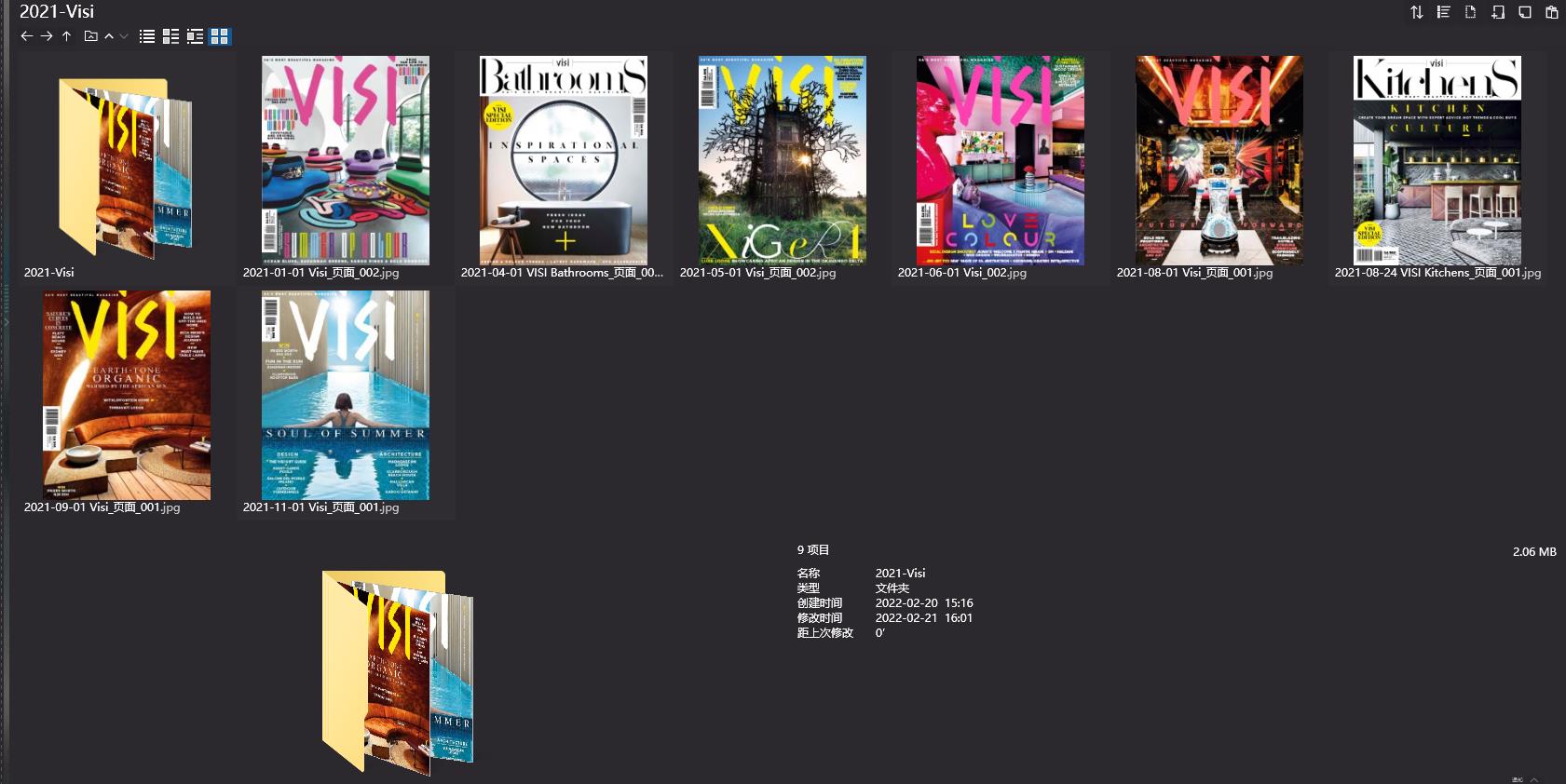Click the creation time 2022-02-20 15:16
This screenshot has width=1566, height=784.
tap(924, 603)
